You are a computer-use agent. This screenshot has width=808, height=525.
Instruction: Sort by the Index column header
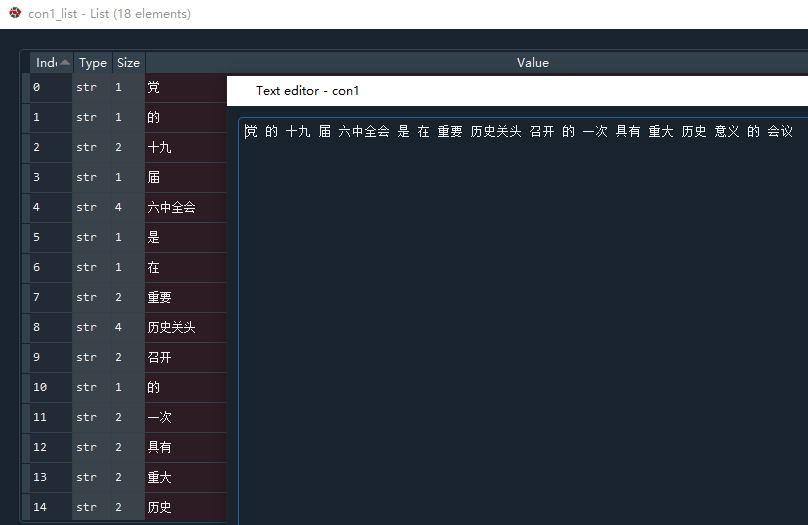pyautogui.click(x=52, y=63)
